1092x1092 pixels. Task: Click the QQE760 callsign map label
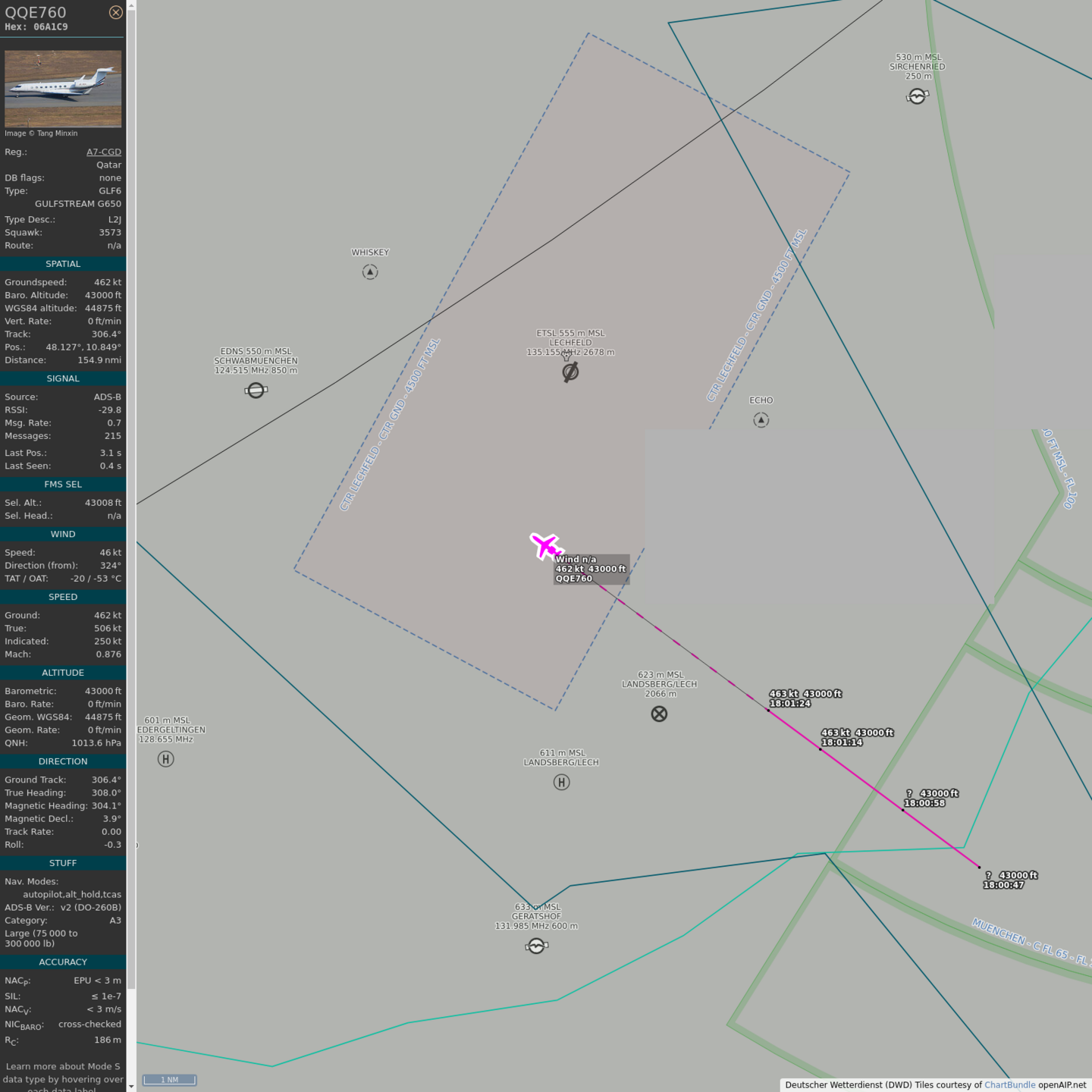(573, 579)
